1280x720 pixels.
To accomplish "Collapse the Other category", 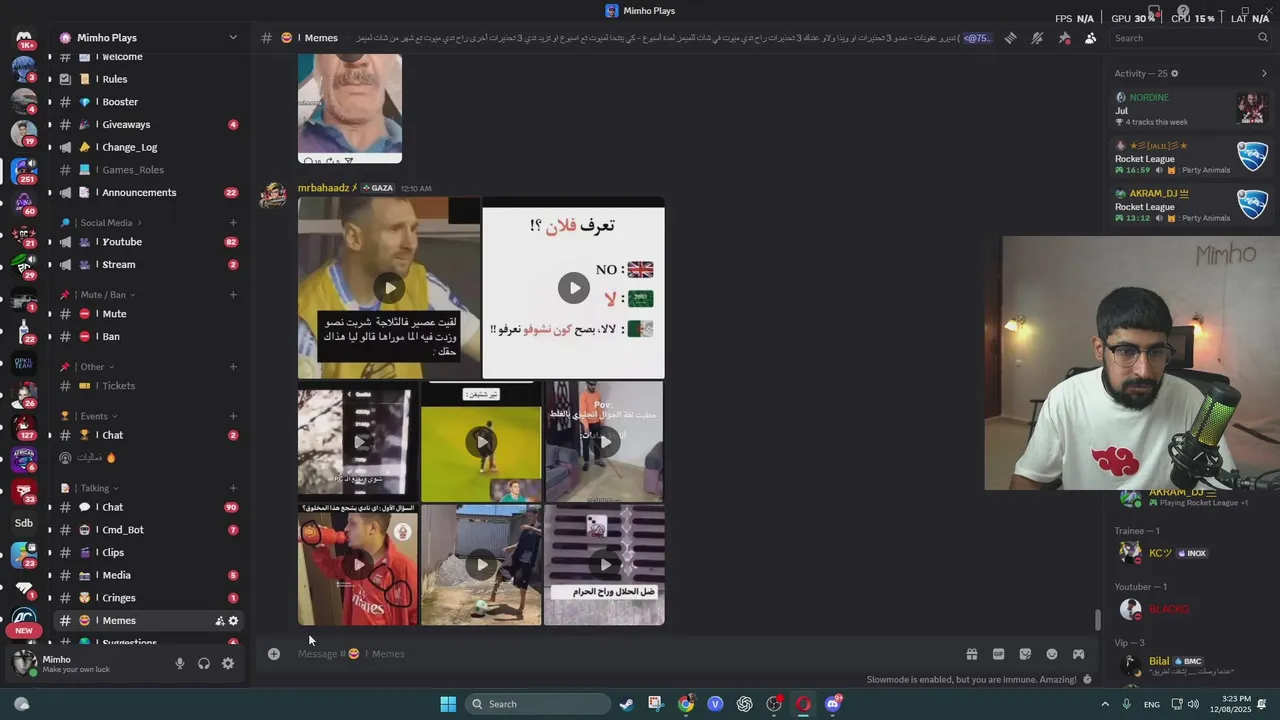I will (93, 367).
